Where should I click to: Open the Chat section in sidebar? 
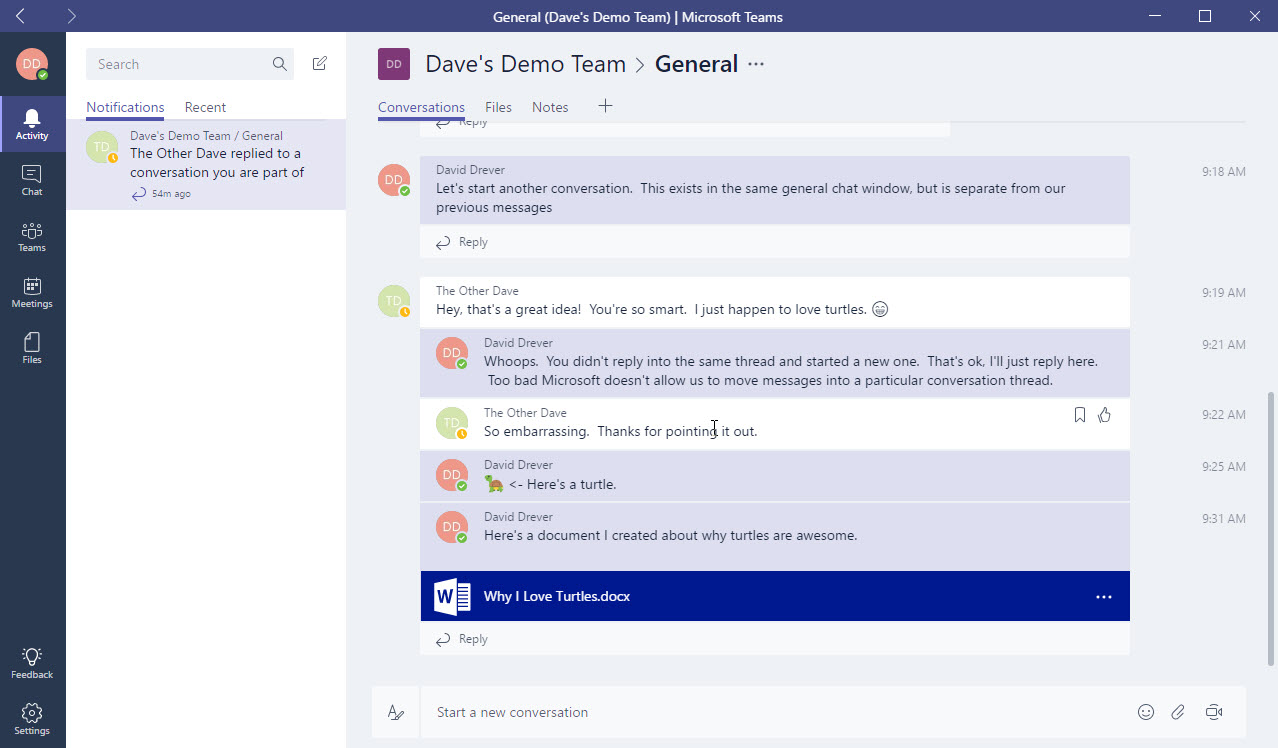[x=32, y=180]
